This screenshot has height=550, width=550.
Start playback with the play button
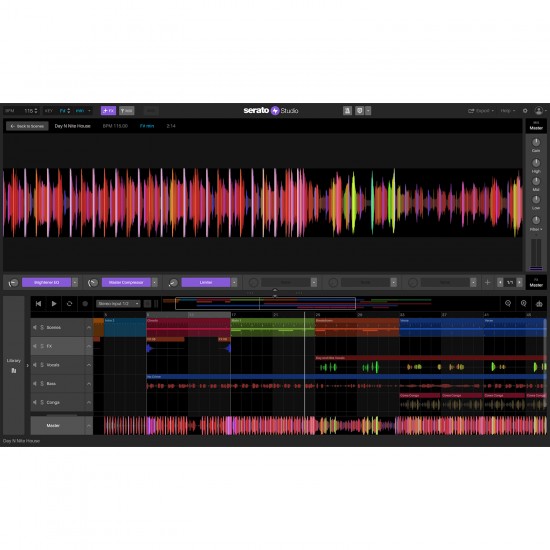tap(54, 304)
